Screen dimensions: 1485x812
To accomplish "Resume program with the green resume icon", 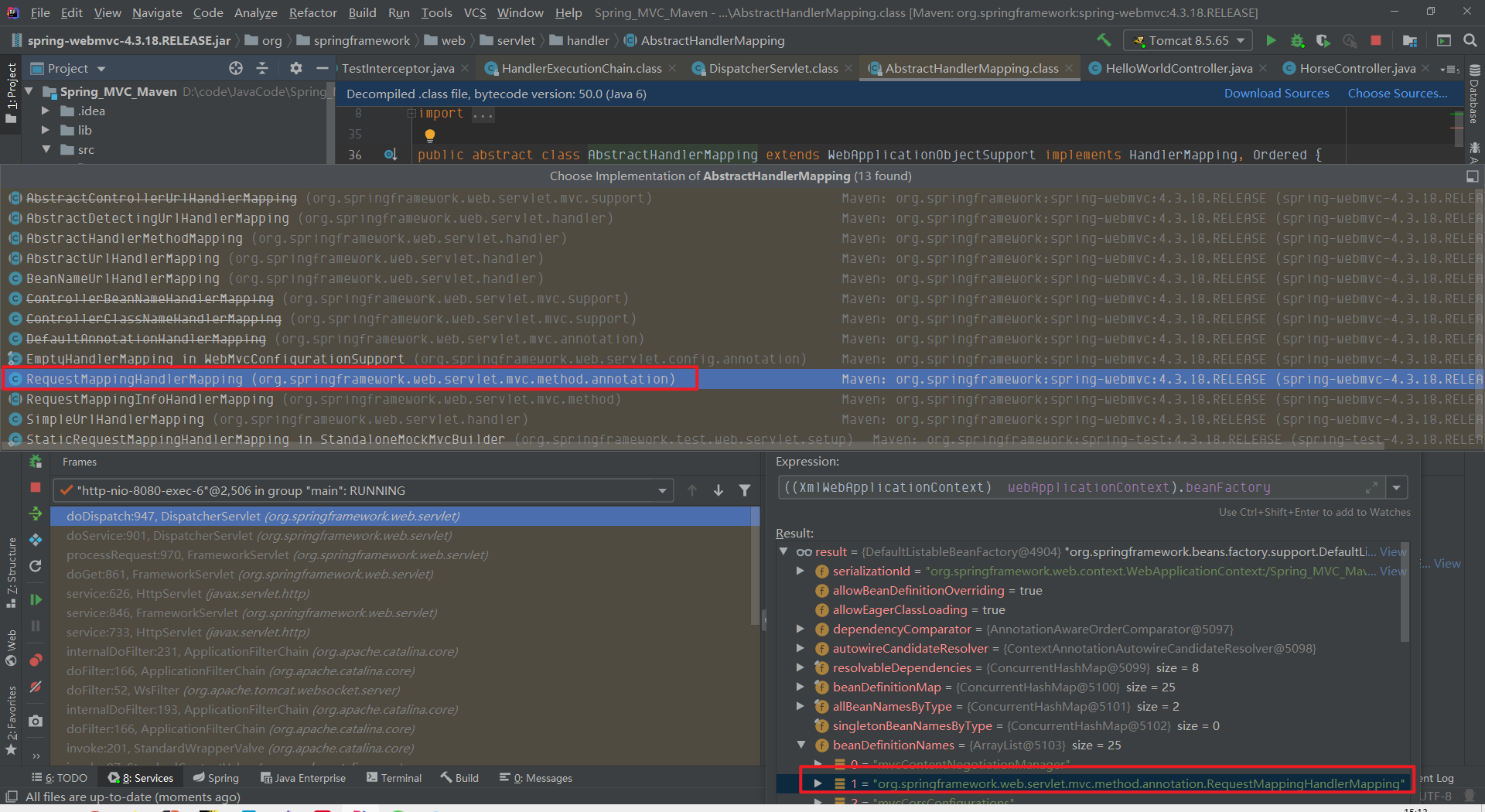I will tap(36, 599).
